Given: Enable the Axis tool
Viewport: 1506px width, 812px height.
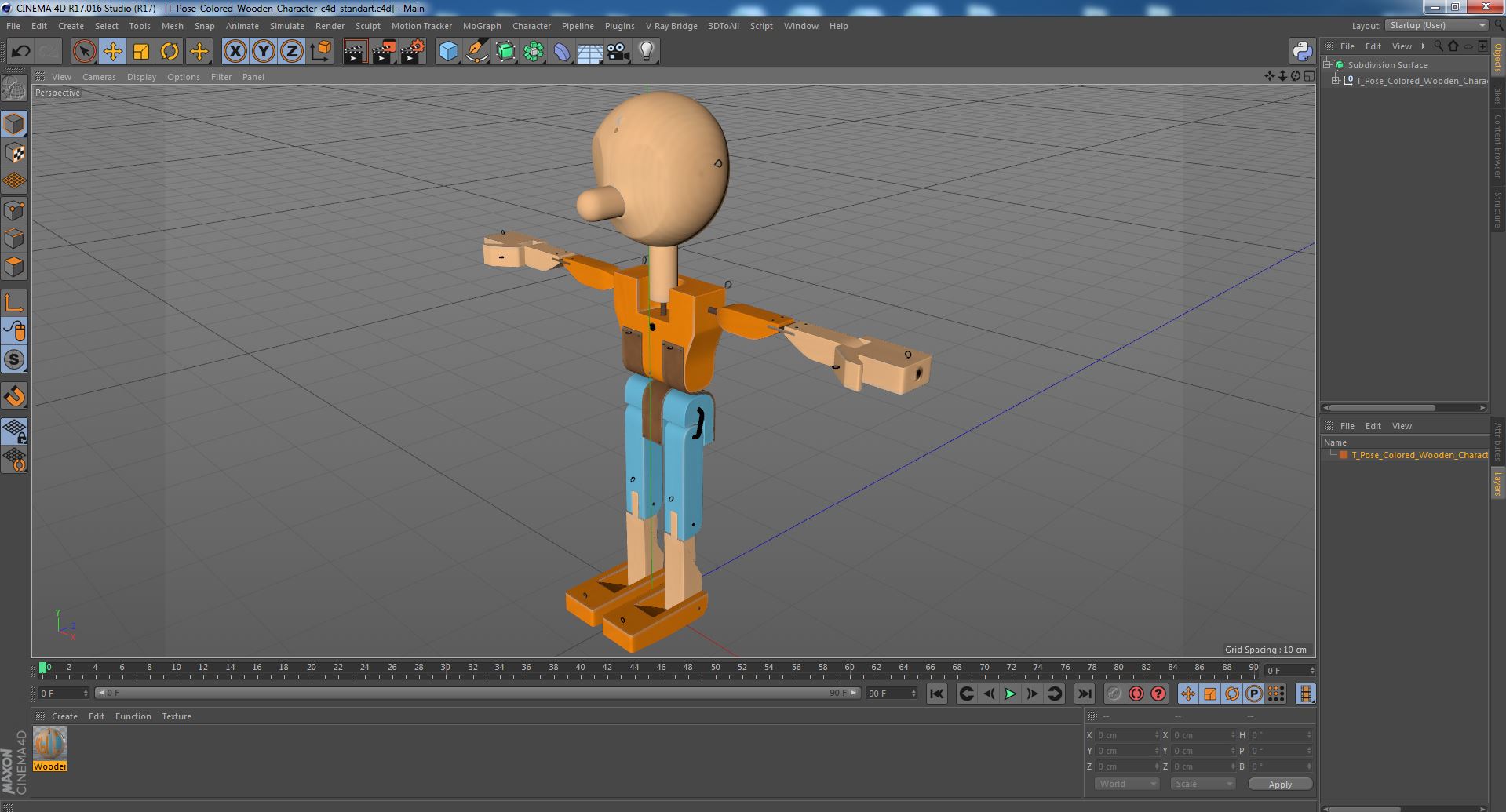Looking at the screenshot, I should click(x=14, y=303).
